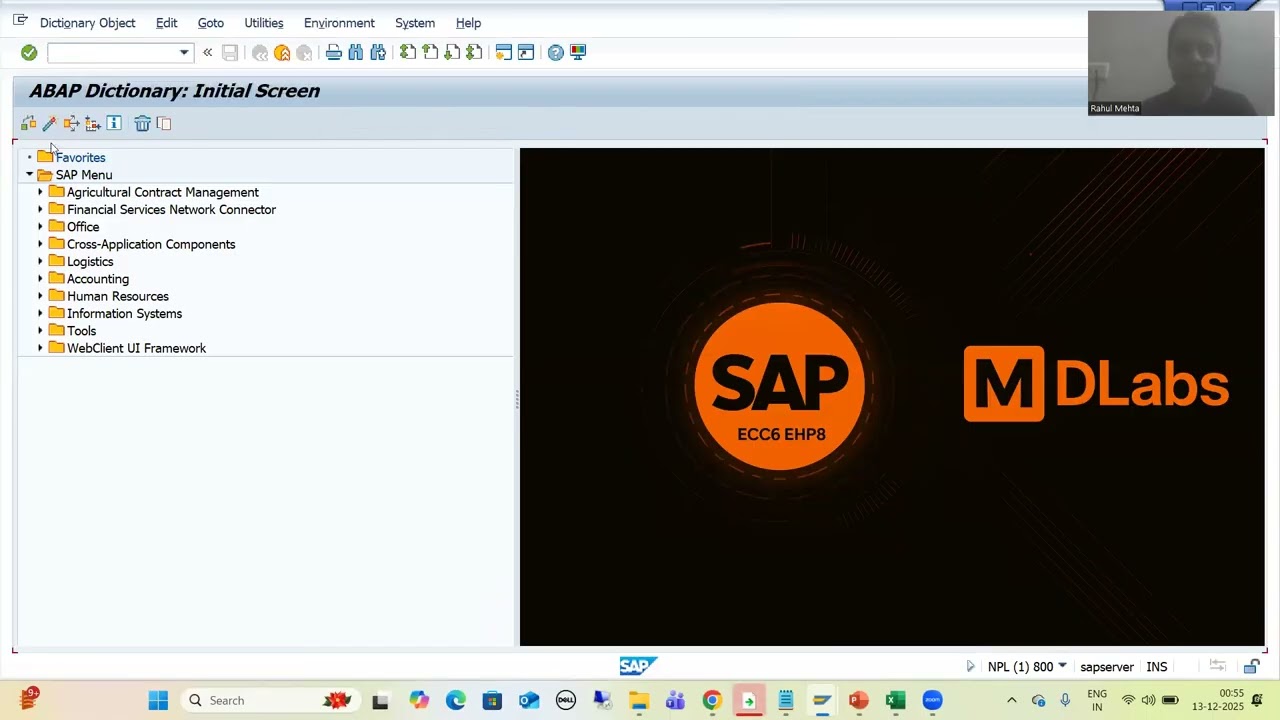This screenshot has height=720, width=1280.
Task: Expand the Cross-Application Components folder arrow
Action: (41, 244)
